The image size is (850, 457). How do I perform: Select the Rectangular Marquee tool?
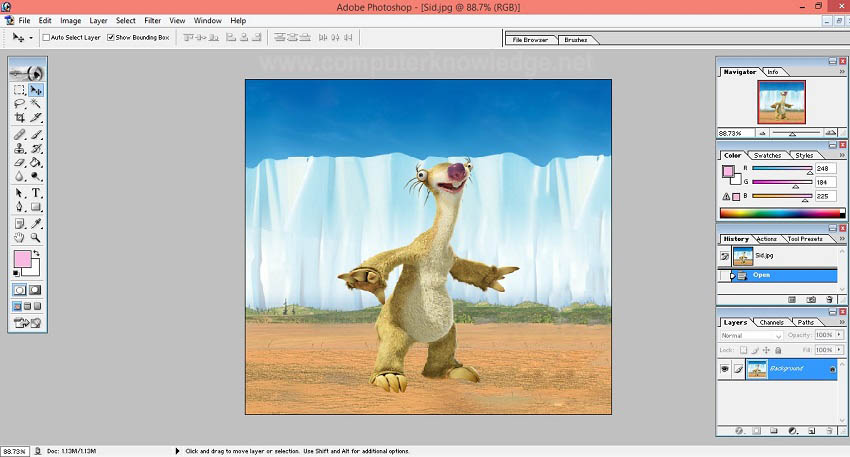point(20,90)
